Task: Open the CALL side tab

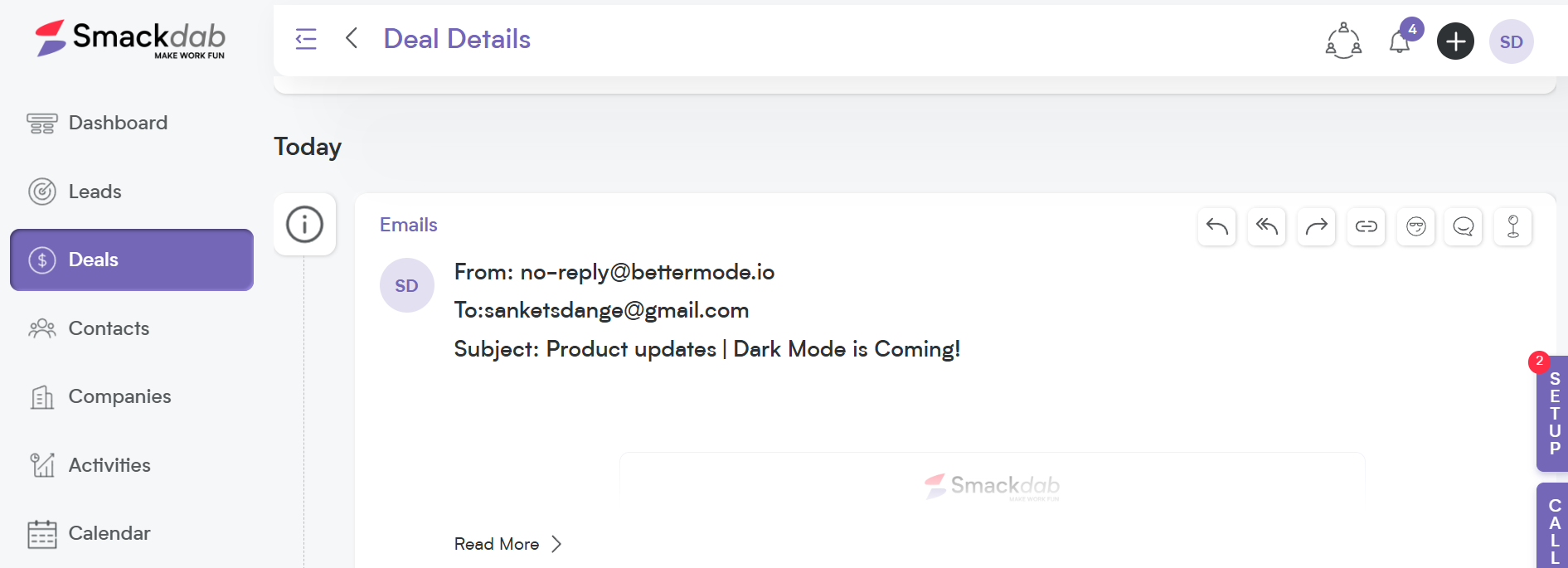Action: (x=1552, y=526)
